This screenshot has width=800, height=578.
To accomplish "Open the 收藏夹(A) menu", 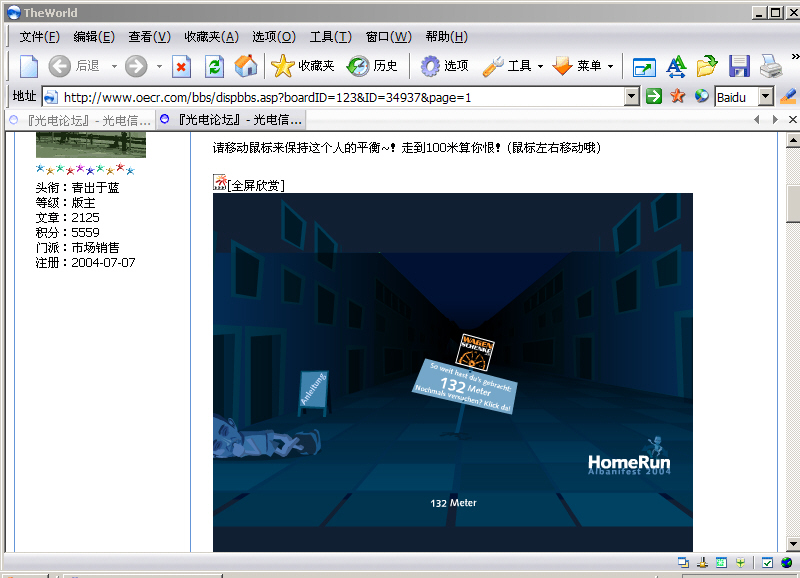I will coord(211,37).
